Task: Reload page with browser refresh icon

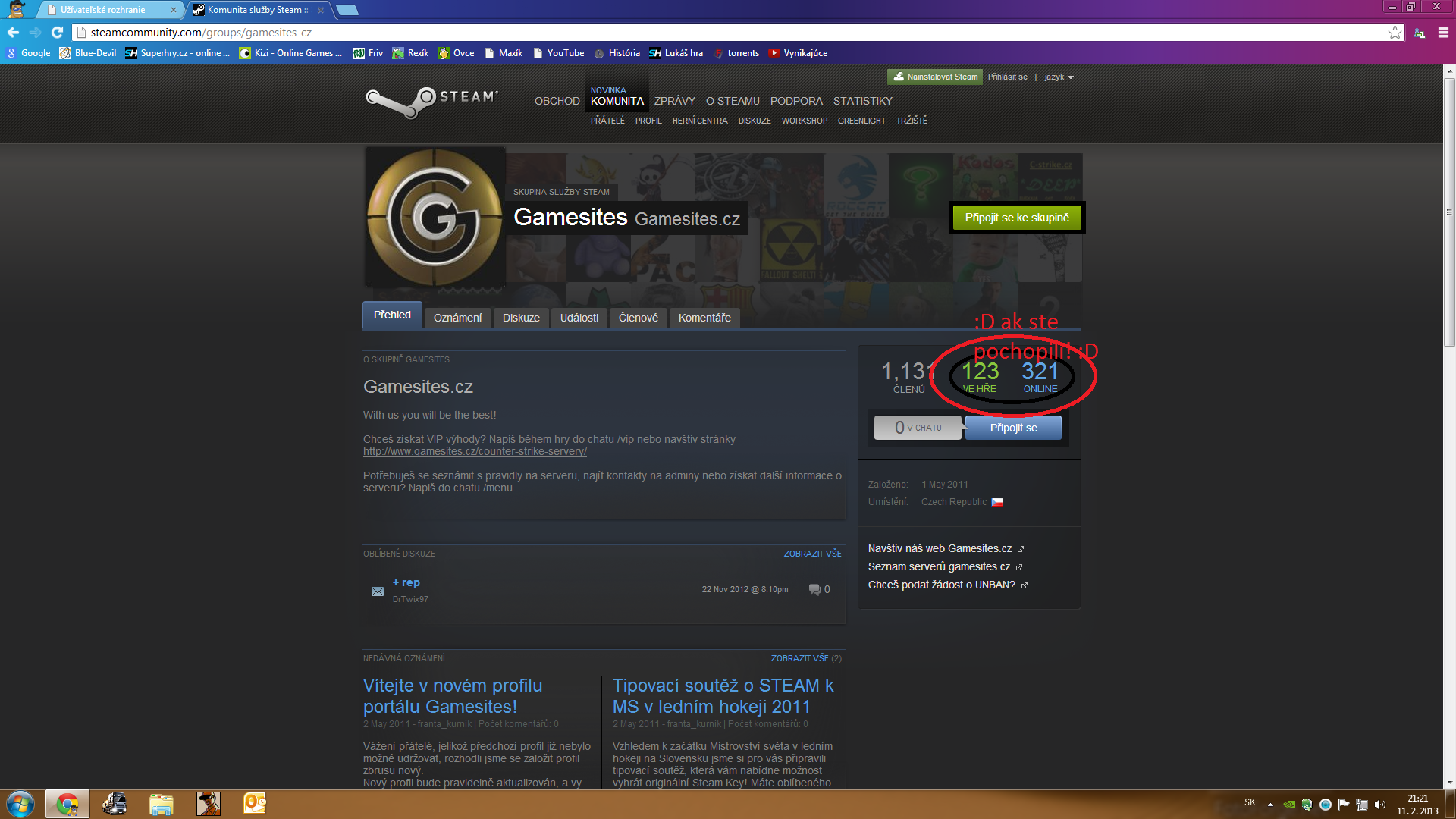Action: coord(57,32)
